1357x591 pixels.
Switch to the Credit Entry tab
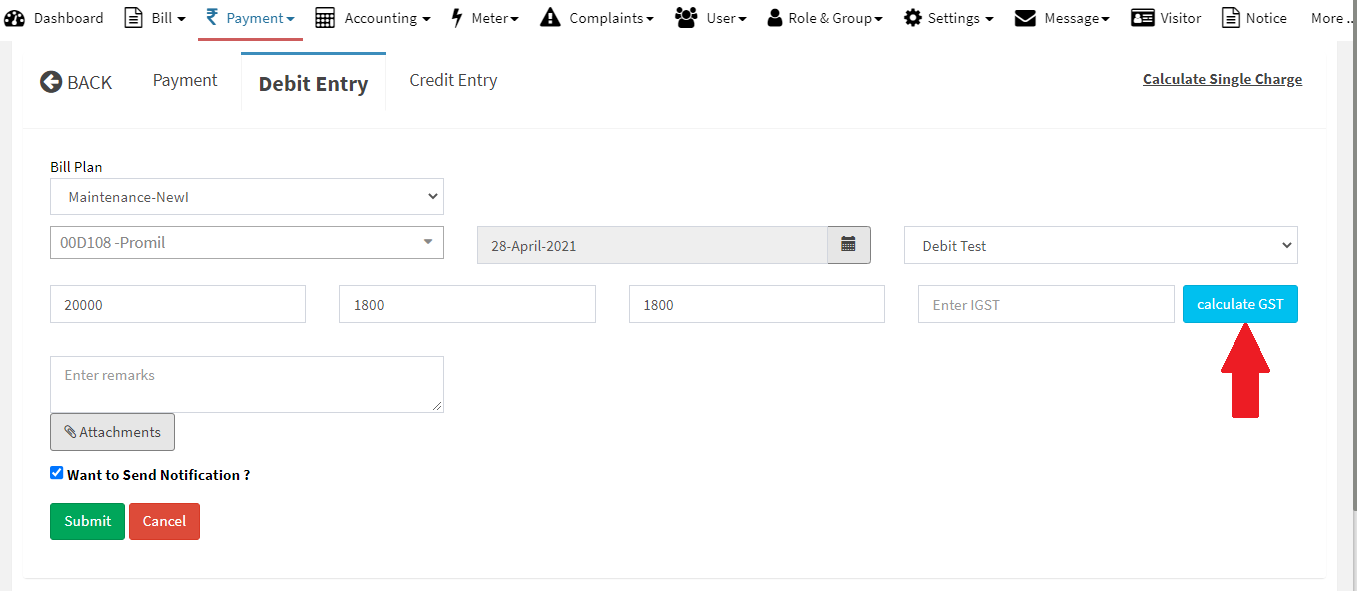click(453, 81)
